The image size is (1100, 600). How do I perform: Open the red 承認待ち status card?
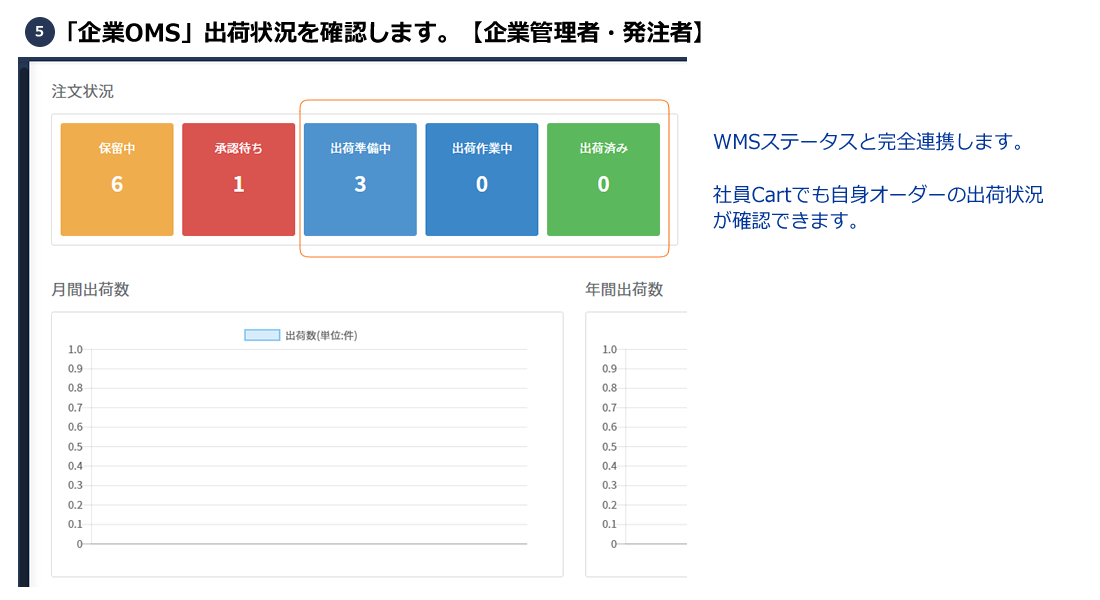click(238, 179)
